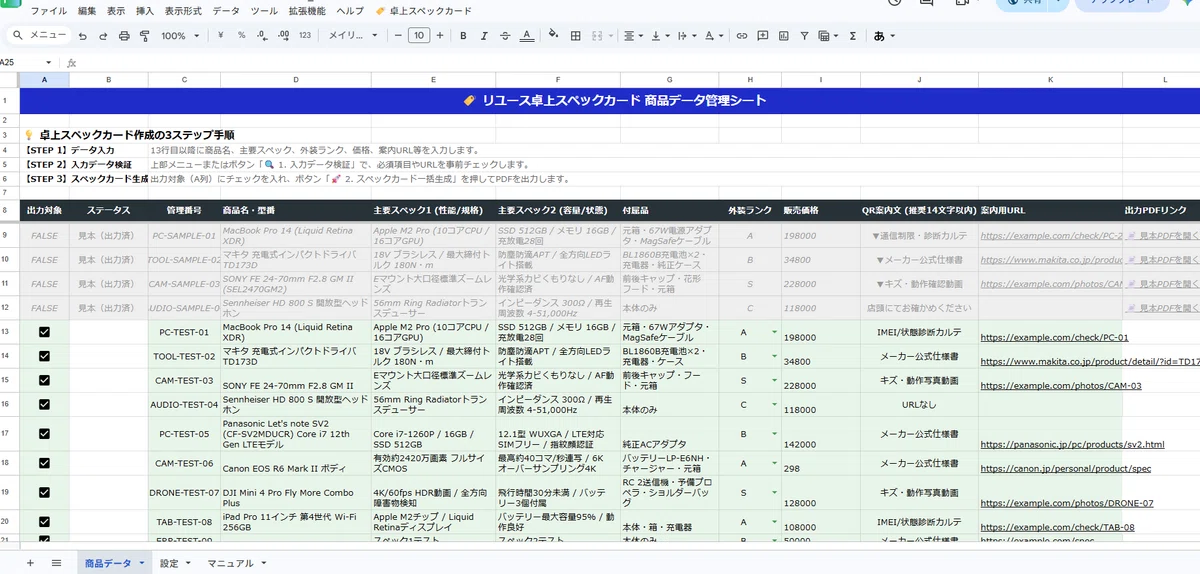
Task: Click the undo arrow icon
Action: coord(84,35)
